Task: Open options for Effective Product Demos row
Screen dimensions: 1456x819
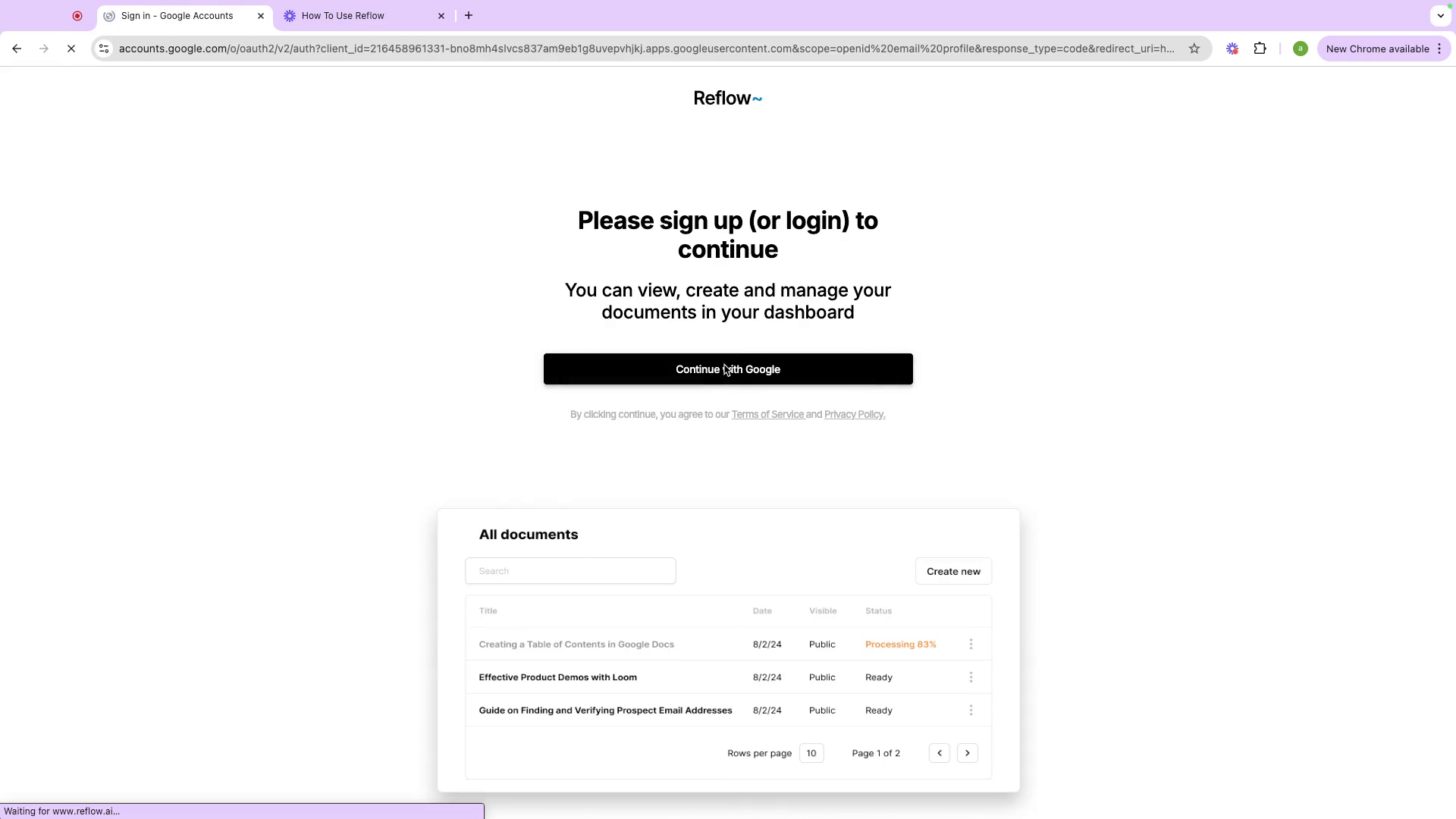Action: 971,677
